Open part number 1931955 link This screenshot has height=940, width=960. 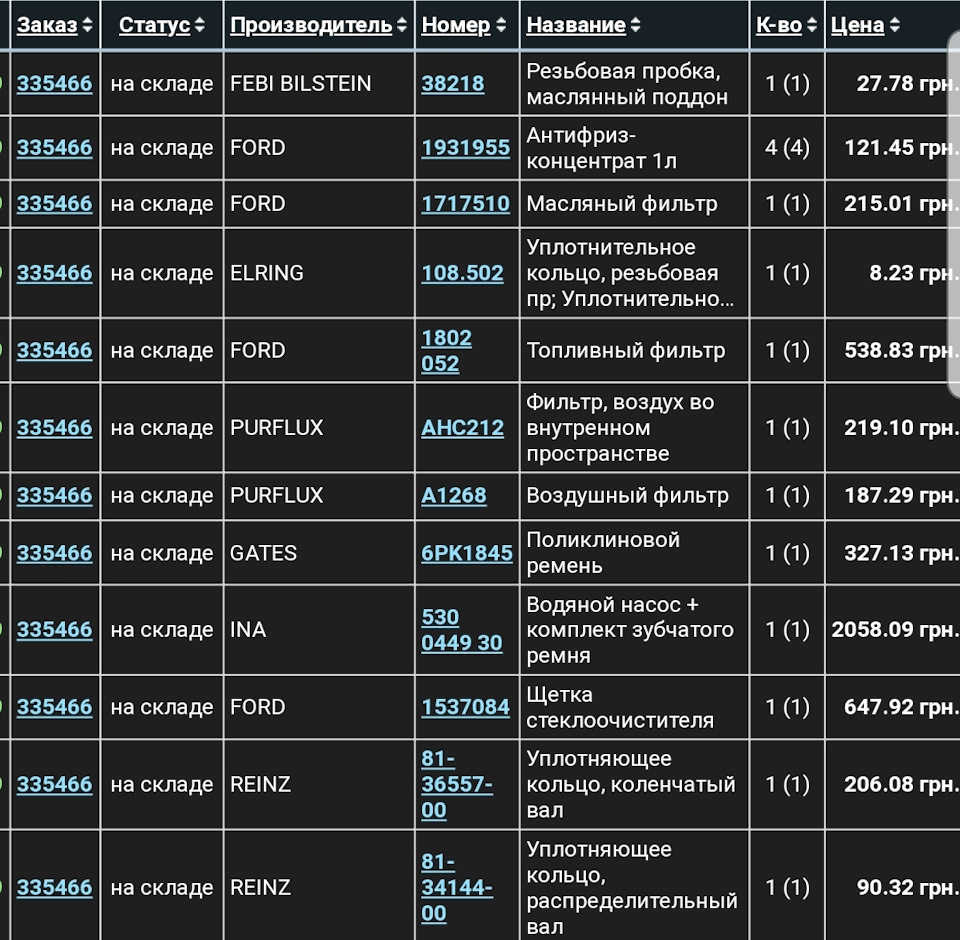coord(465,148)
